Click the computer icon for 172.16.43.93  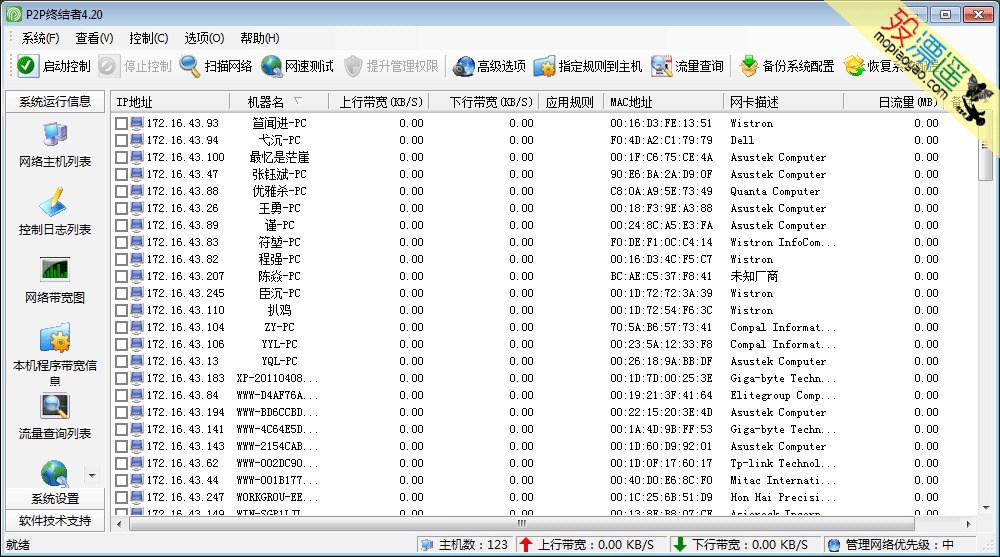click(137, 123)
